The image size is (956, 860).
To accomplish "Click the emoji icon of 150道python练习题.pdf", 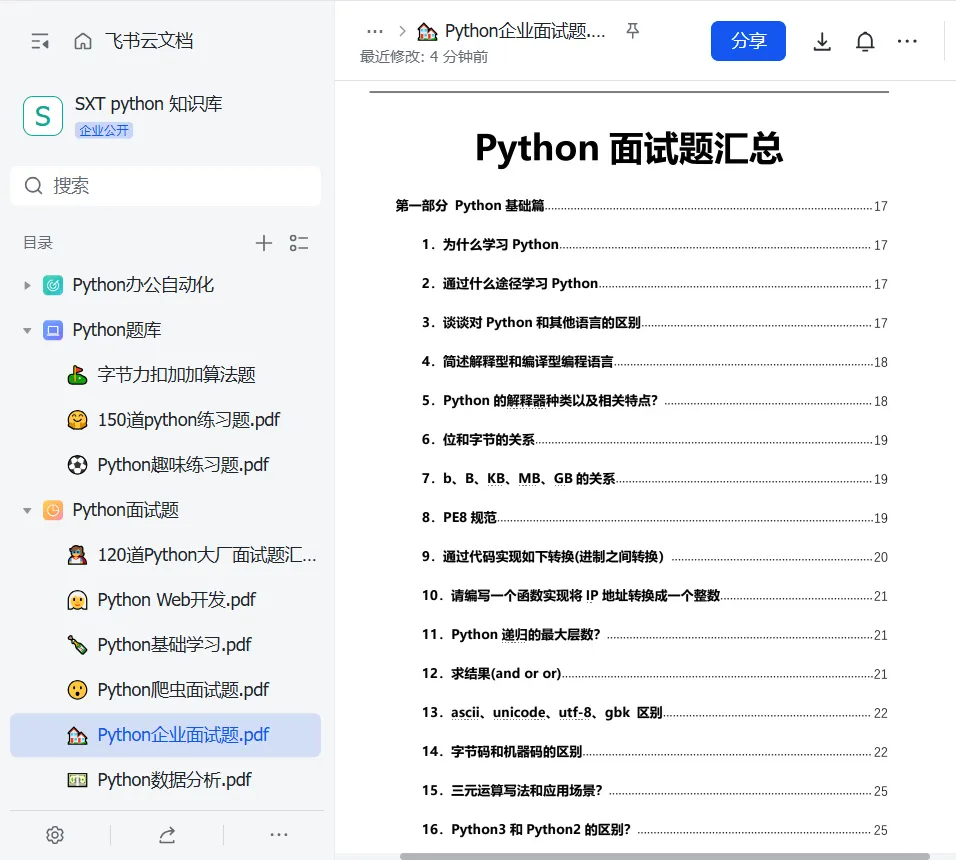I will point(77,420).
